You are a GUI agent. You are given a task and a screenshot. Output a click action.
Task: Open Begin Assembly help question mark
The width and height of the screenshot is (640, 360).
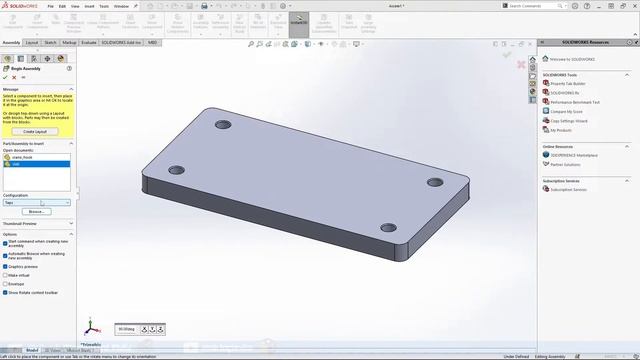(69, 68)
